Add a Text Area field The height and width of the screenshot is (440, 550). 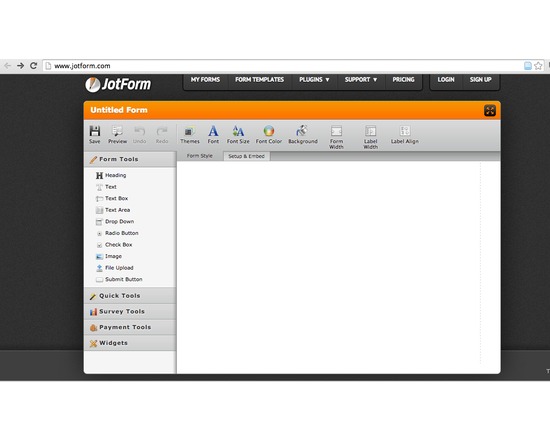[113, 210]
